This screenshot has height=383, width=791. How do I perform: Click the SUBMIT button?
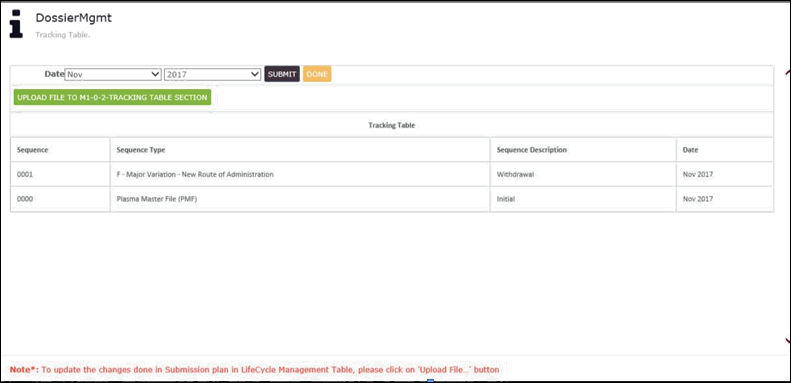pyautogui.click(x=282, y=74)
